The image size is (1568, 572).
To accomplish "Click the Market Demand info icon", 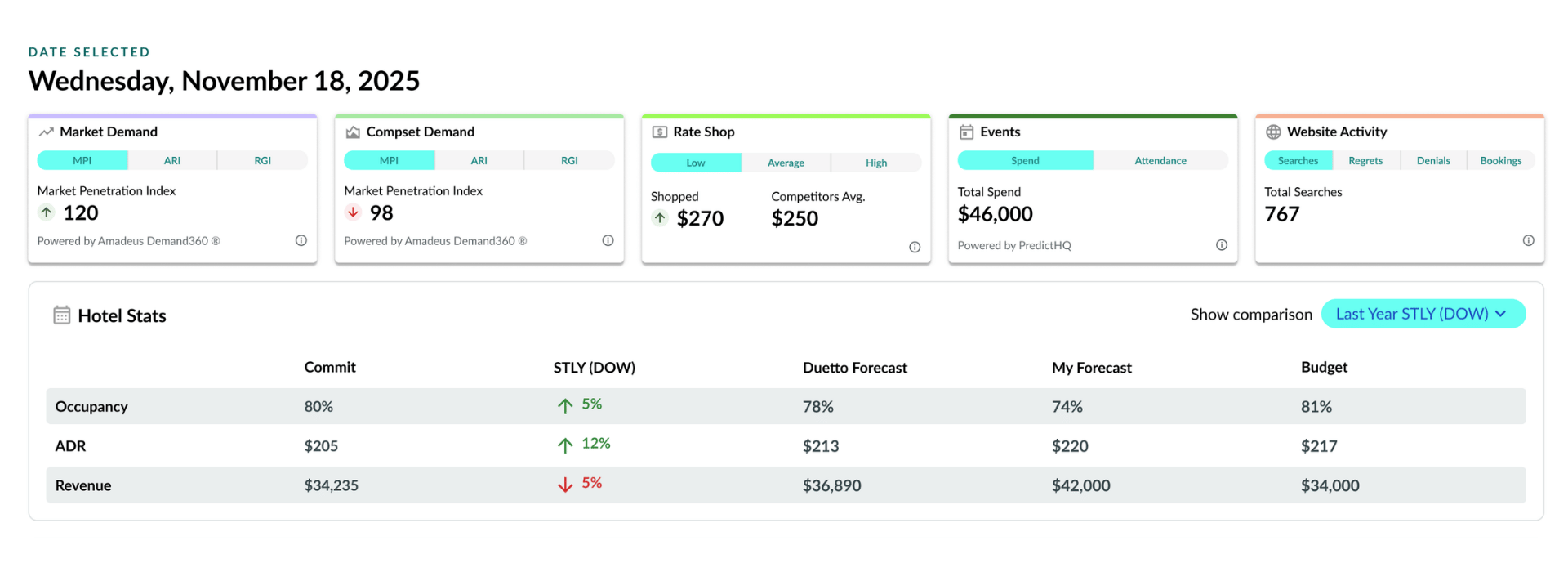I will pyautogui.click(x=301, y=240).
